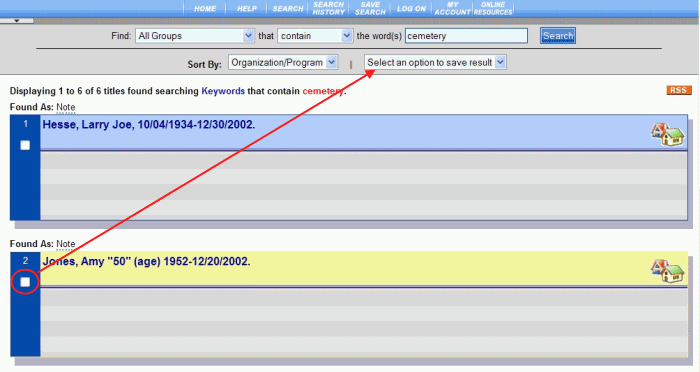Open the 'Select an option to save result' dropdown

(435, 63)
